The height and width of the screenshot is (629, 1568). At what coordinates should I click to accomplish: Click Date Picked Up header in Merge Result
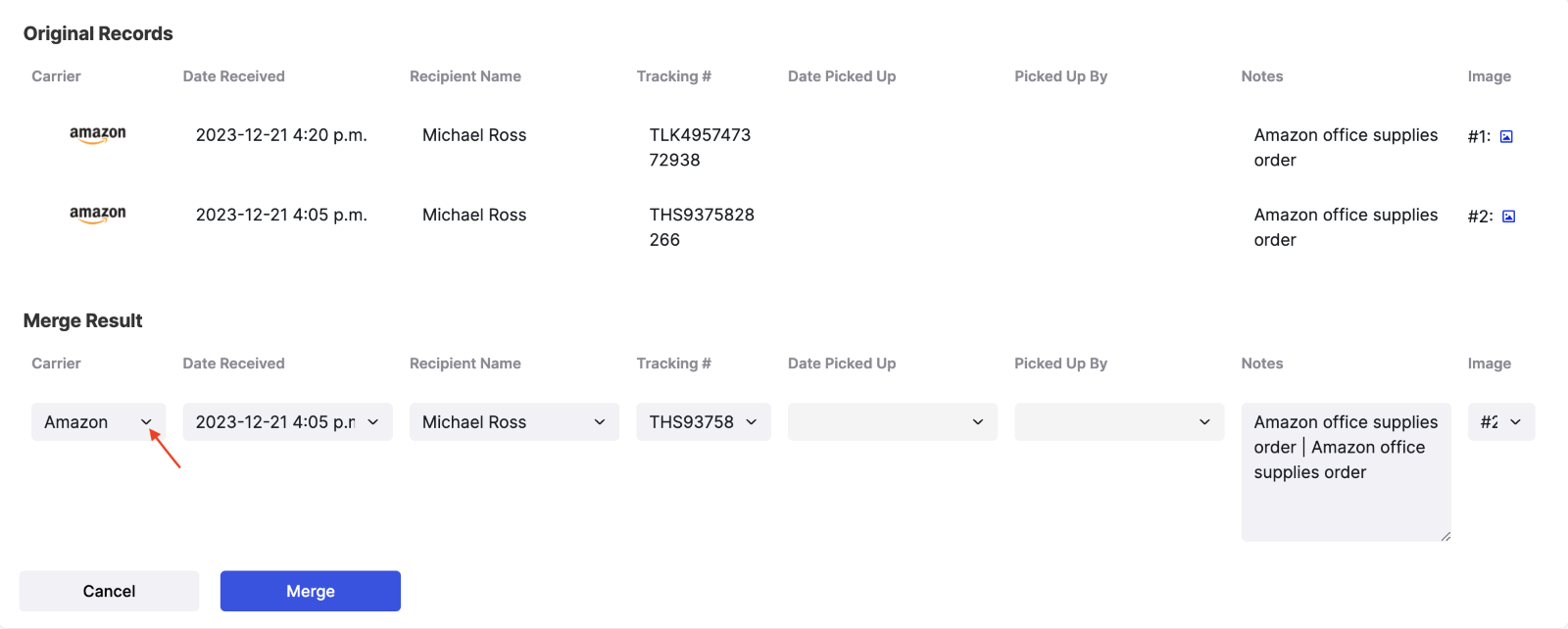(842, 363)
